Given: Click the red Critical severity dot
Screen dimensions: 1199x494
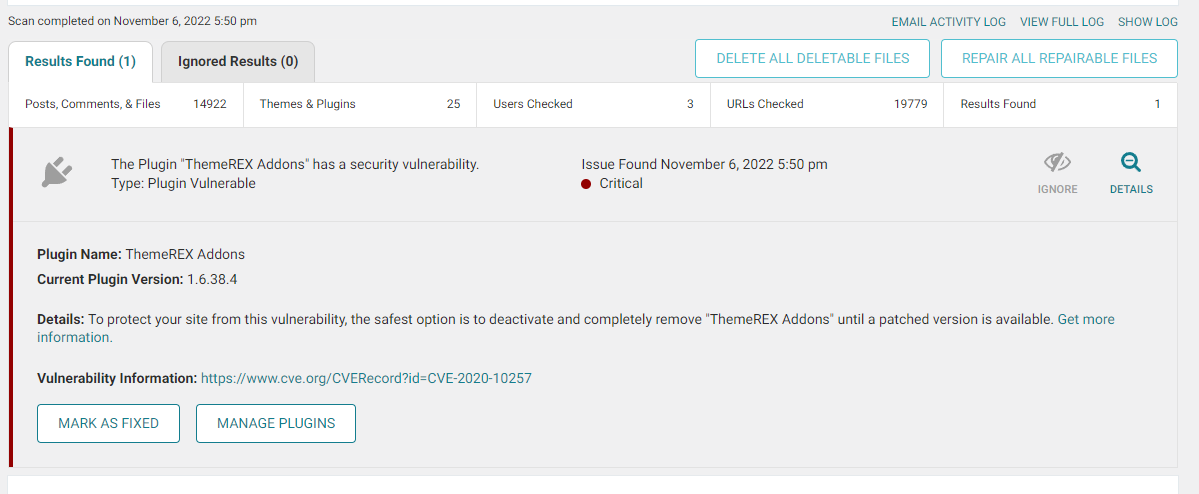Looking at the screenshot, I should click(587, 184).
